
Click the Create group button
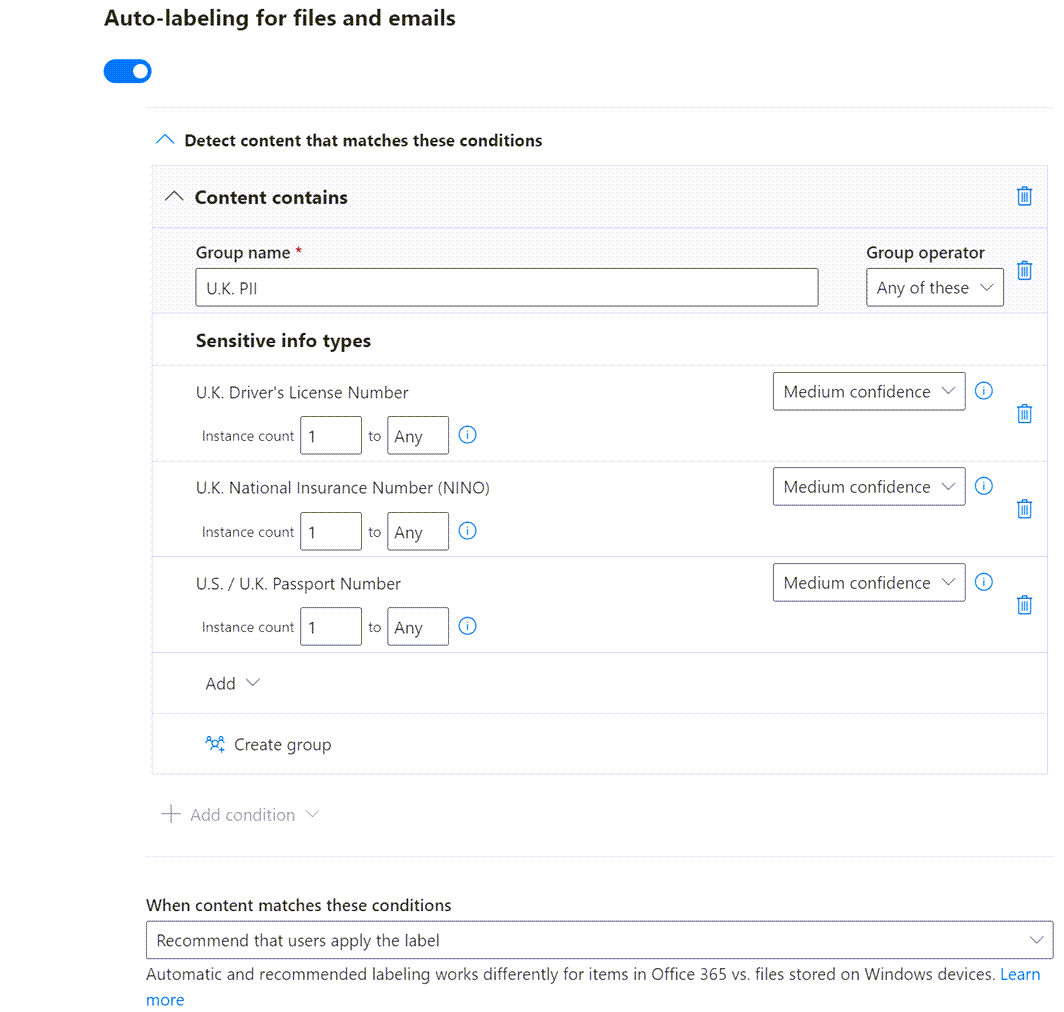268,745
